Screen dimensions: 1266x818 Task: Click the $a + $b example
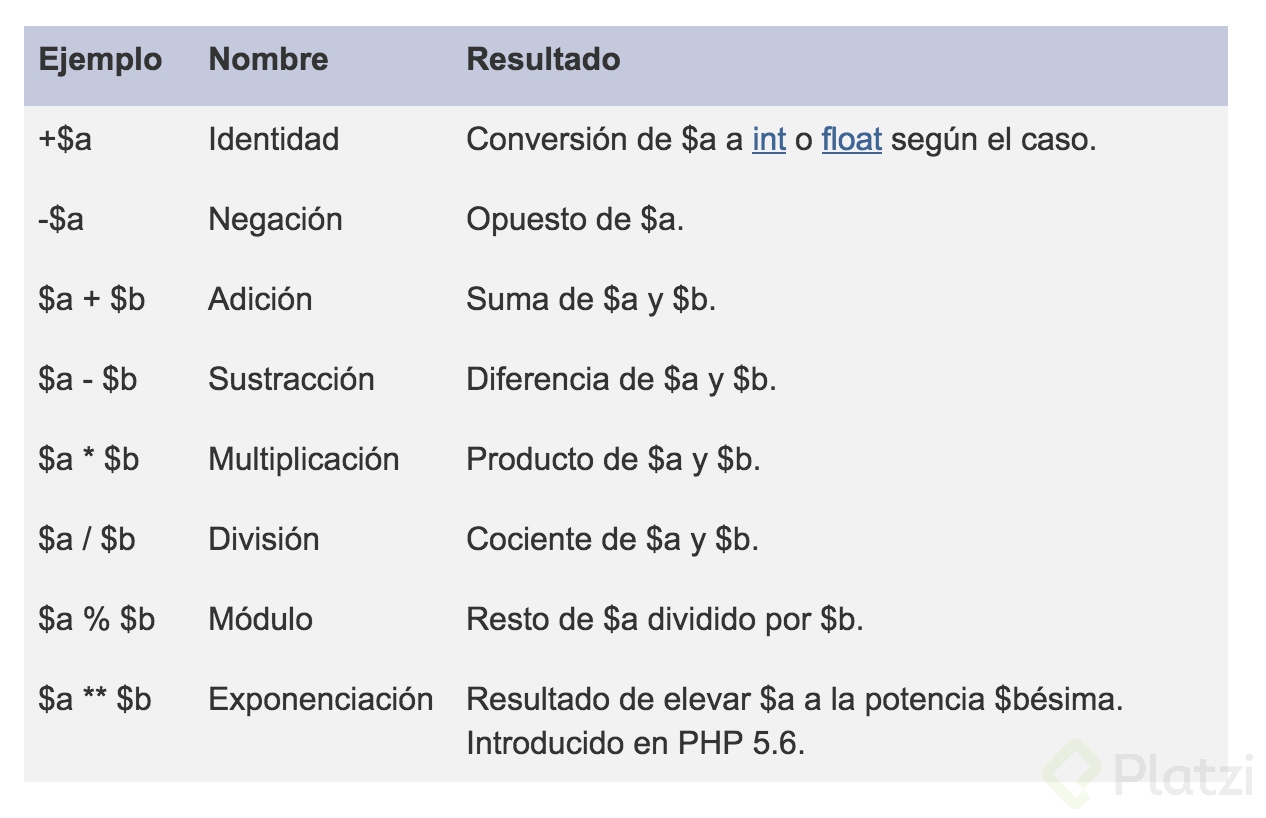[92, 299]
